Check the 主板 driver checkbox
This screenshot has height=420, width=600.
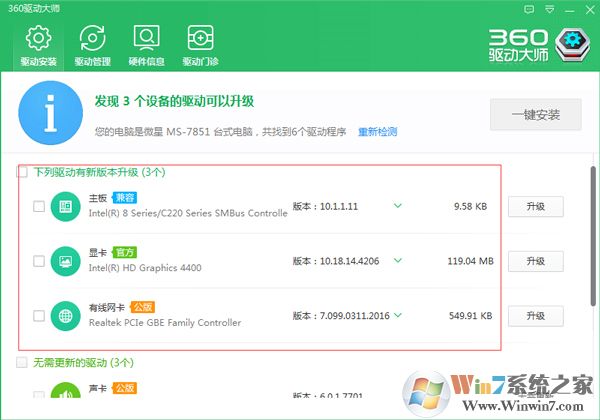point(38,207)
